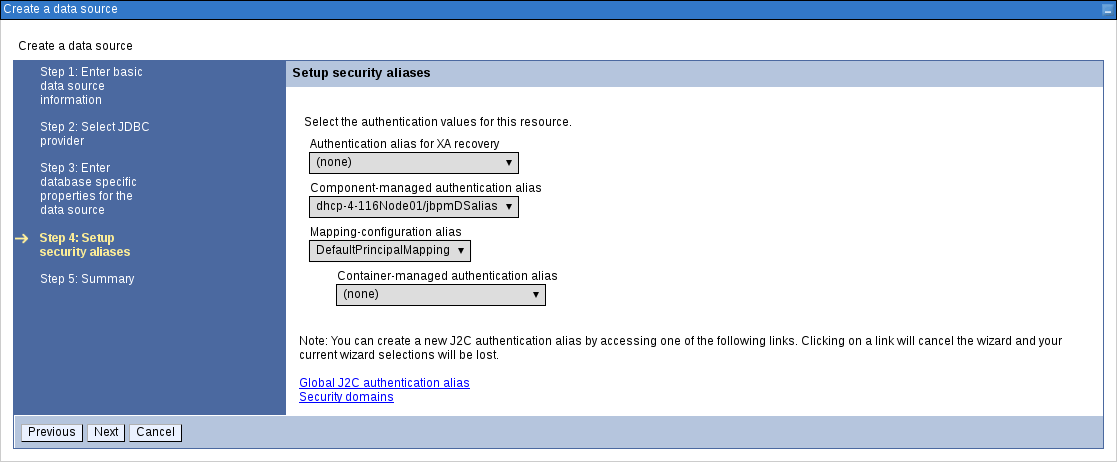This screenshot has width=1117, height=462.
Task: Select Step 1: Enter basic data source information
Action: click(91, 86)
